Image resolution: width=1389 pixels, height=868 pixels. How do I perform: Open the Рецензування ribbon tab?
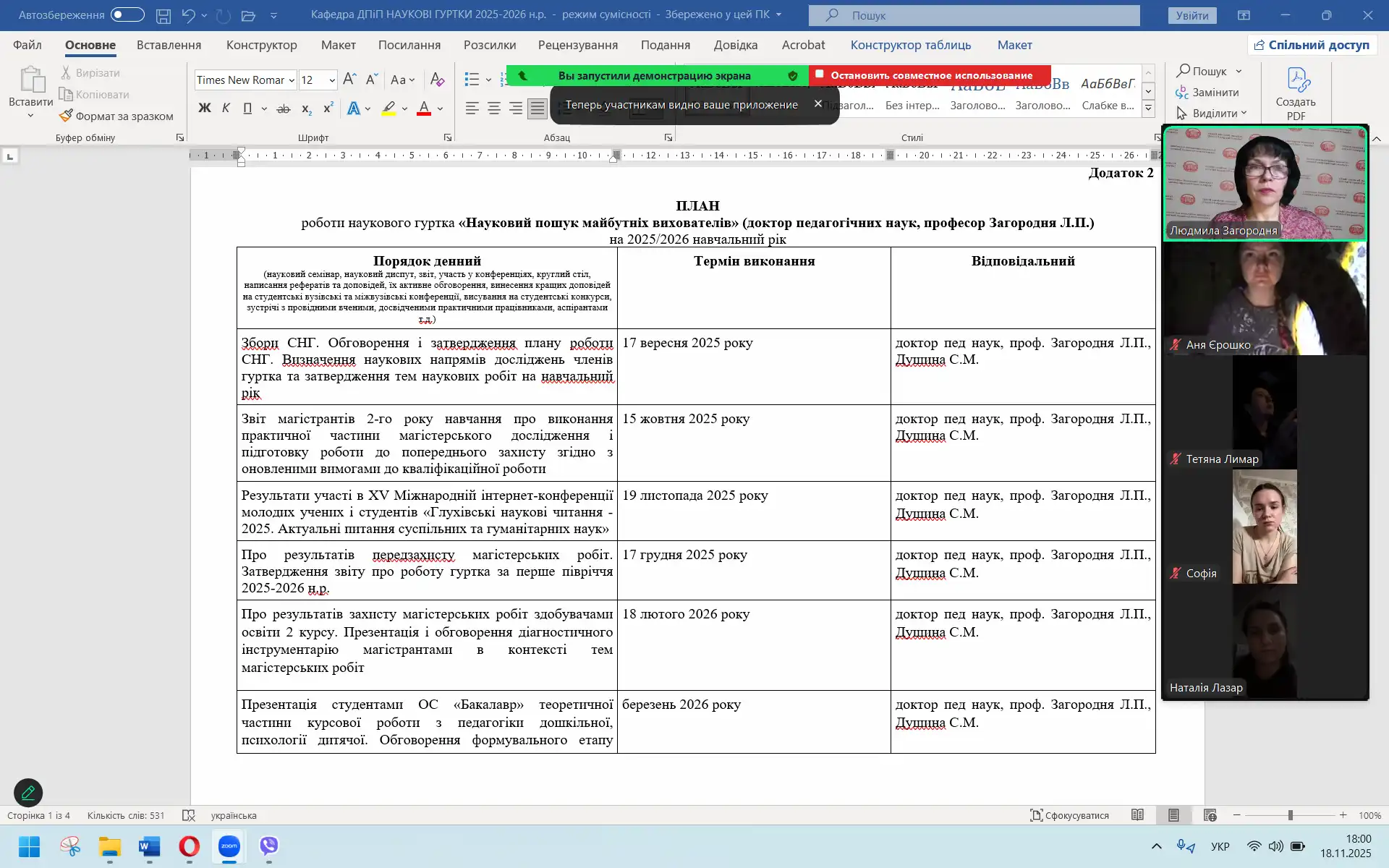click(x=577, y=45)
